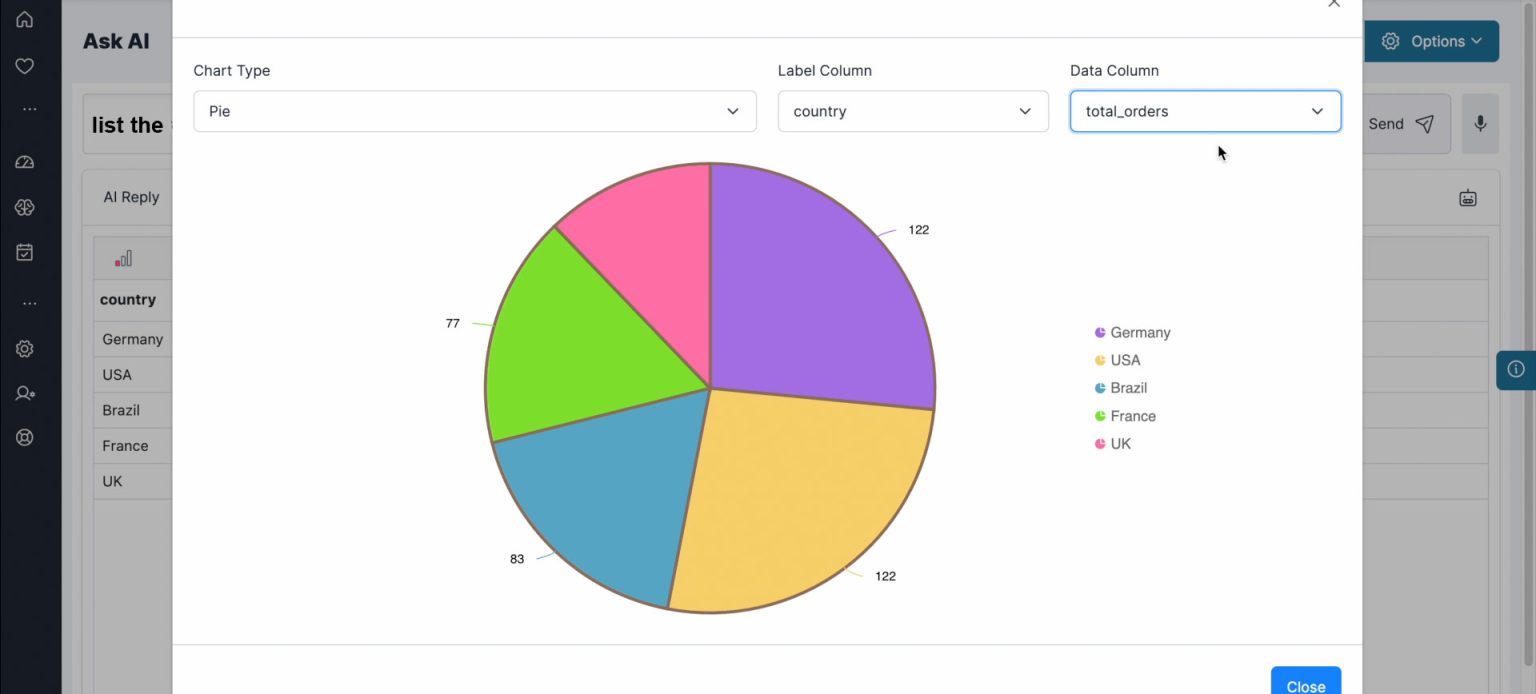The image size is (1536, 694).
Task: Select the UK row in the country table
Action: click(120, 481)
